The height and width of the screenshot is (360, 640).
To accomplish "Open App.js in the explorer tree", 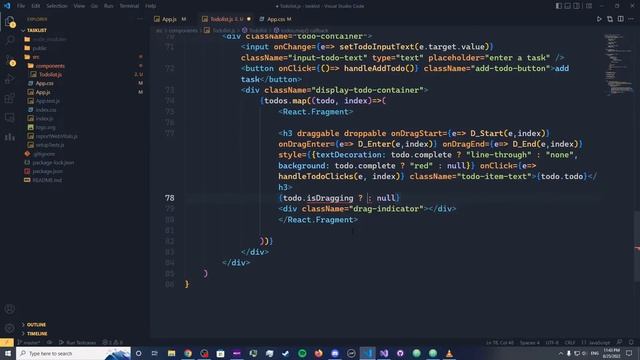I will coord(43,92).
